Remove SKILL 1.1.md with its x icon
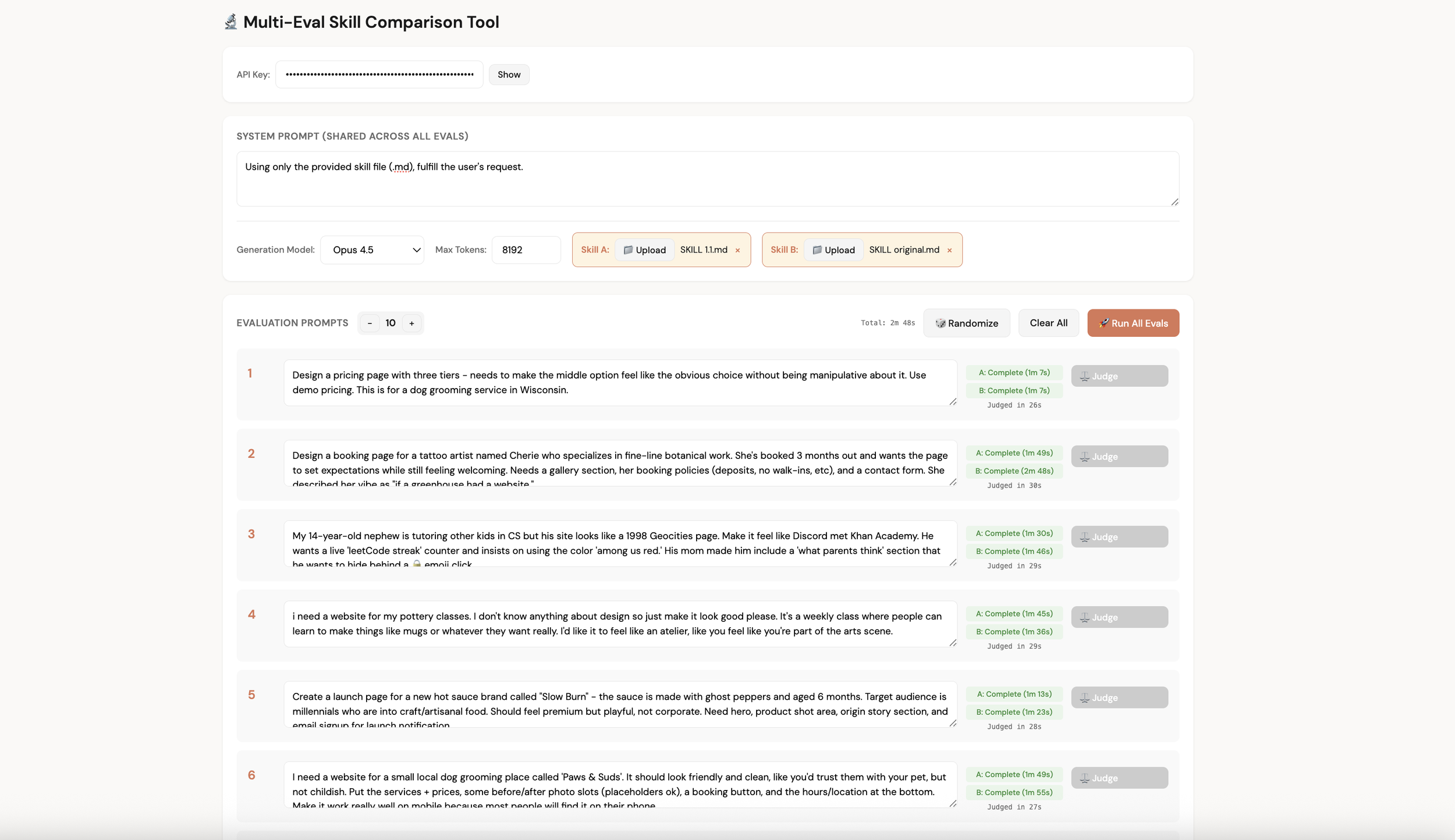The image size is (1455, 840). 737,250
